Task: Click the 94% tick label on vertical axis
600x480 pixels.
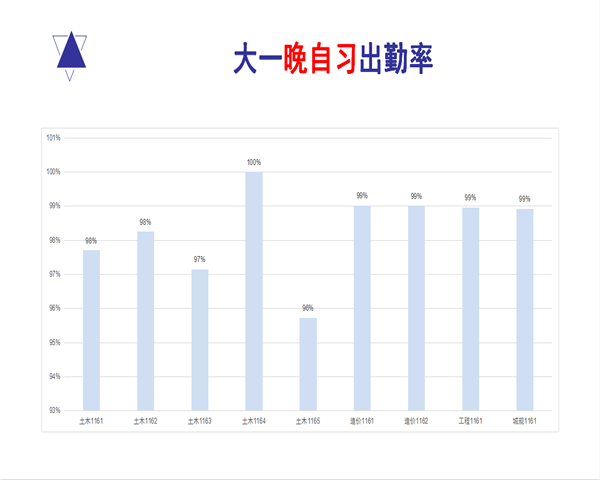Action: [x=54, y=376]
